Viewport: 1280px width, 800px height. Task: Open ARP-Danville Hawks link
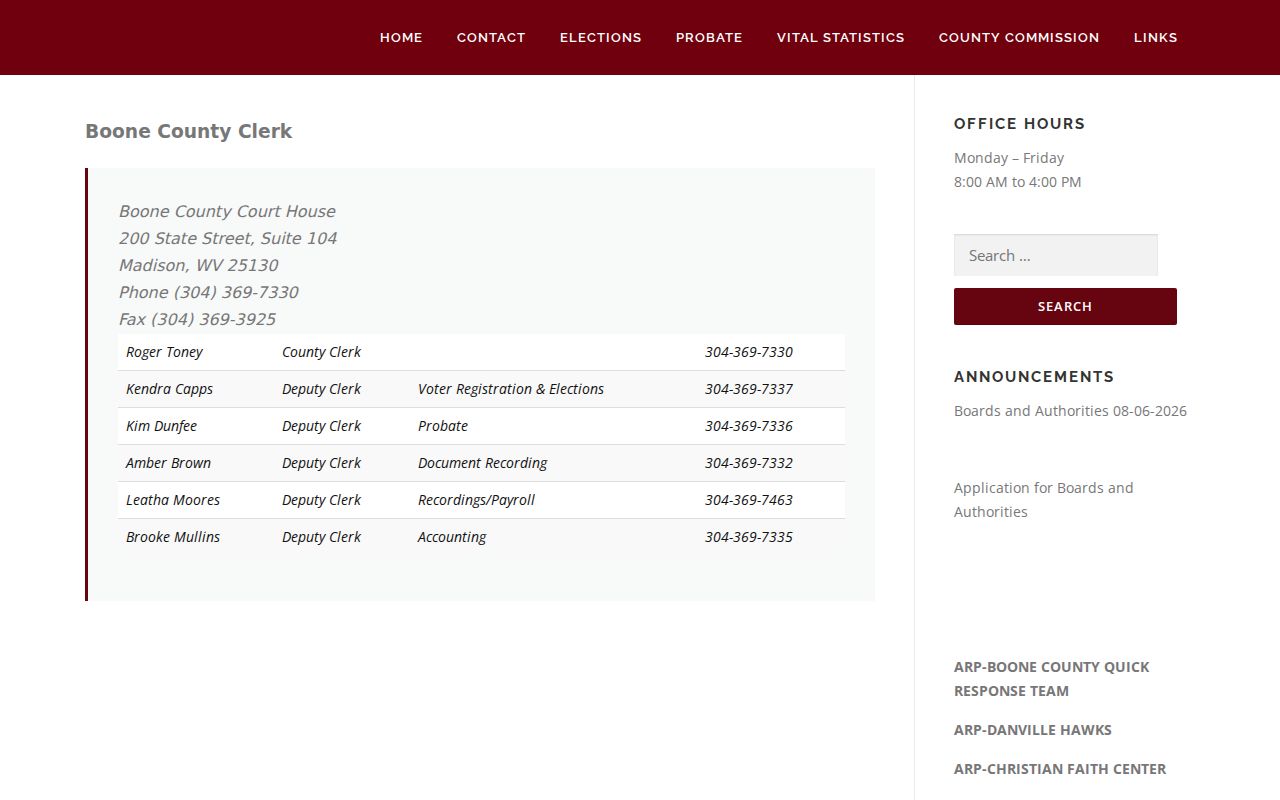tap(1033, 730)
